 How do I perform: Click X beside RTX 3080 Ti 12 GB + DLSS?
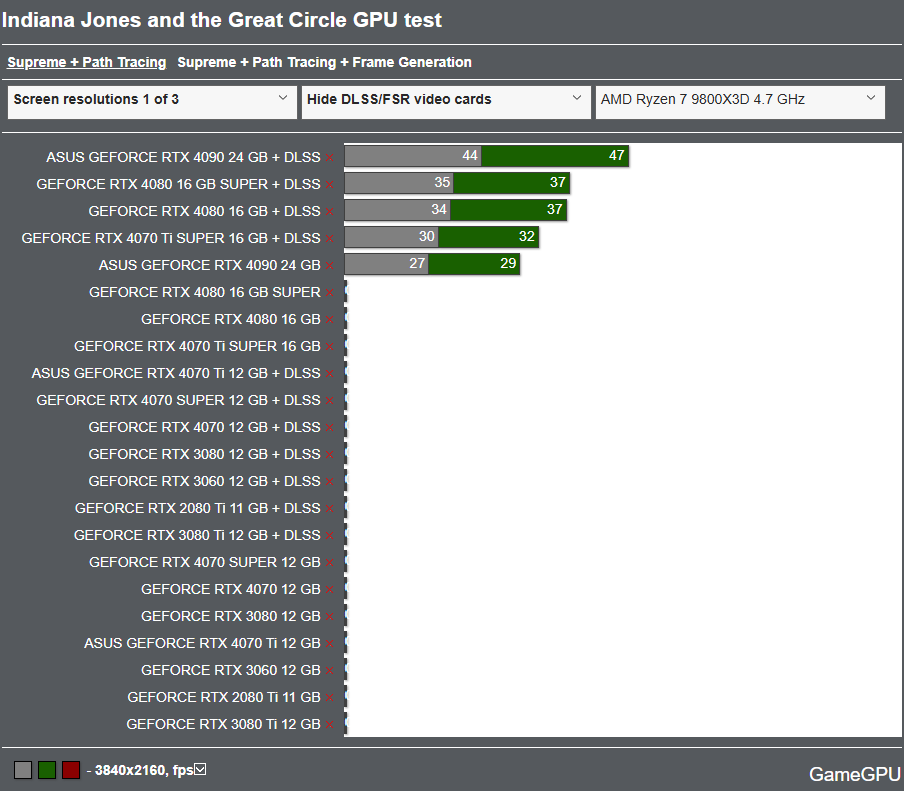tap(330, 536)
